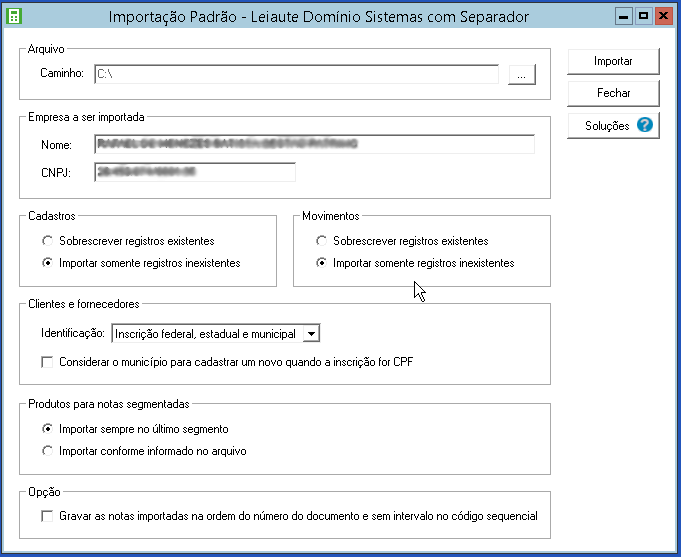Tick the Gravar as notas importadas checkbox

tap(47, 517)
